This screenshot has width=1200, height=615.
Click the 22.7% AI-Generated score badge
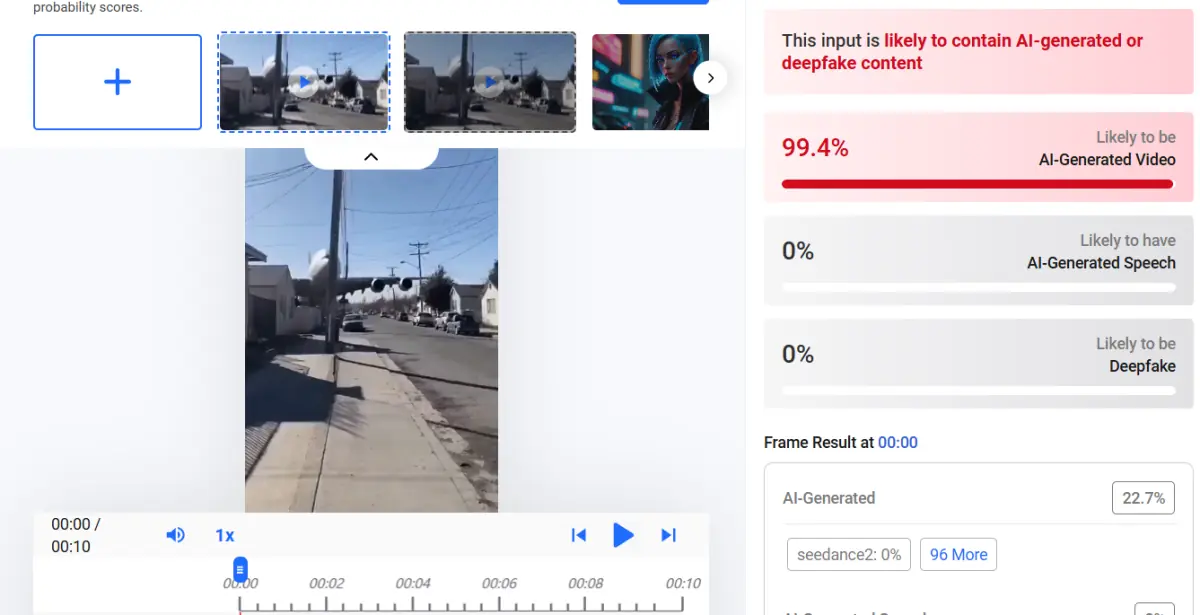point(1143,498)
